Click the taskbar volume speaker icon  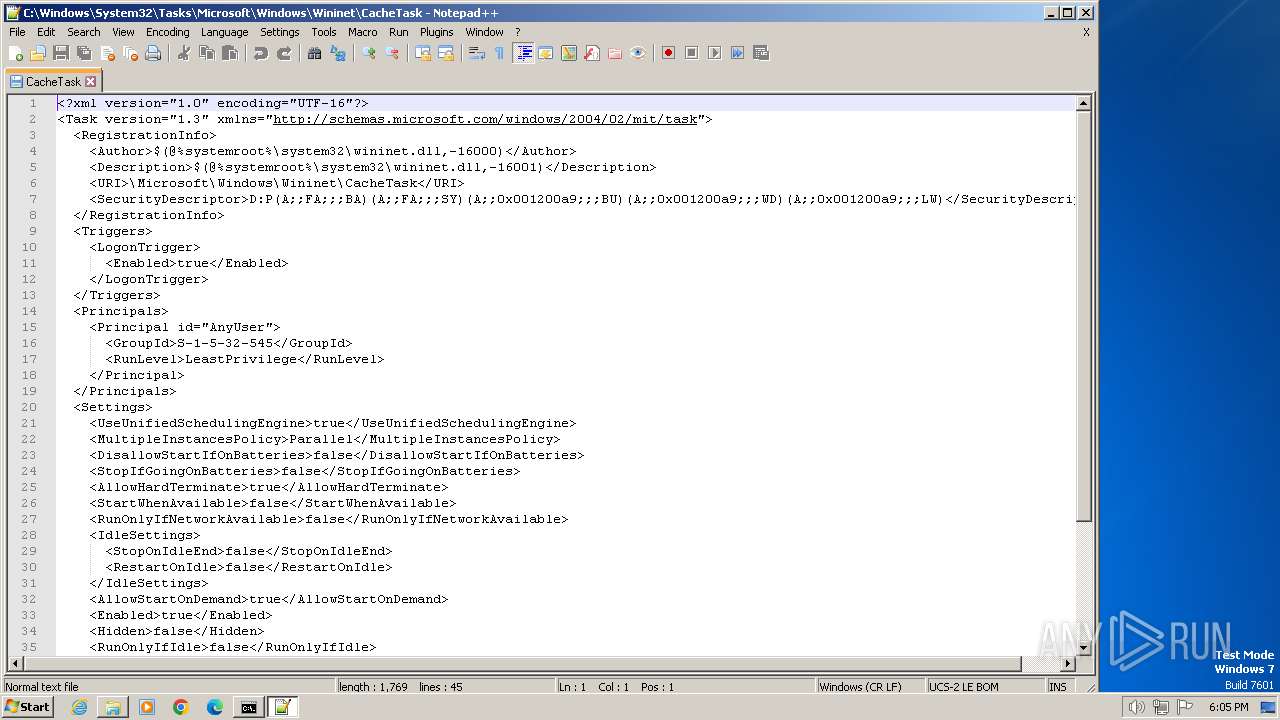pos(1136,707)
